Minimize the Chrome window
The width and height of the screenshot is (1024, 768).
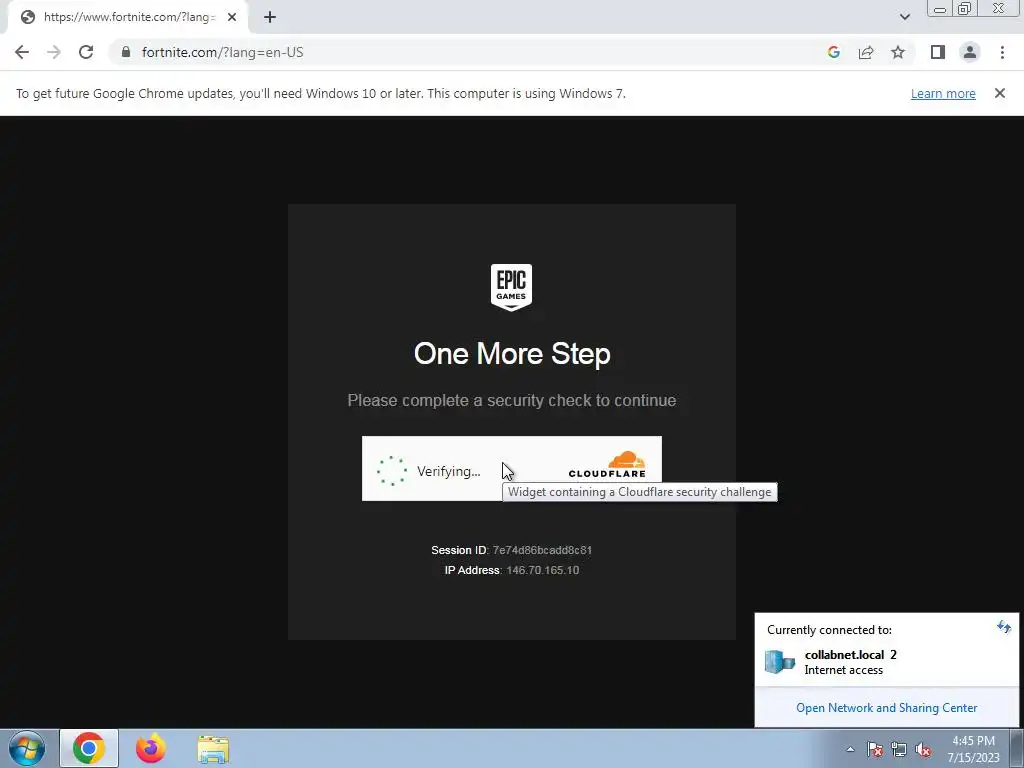(940, 8)
